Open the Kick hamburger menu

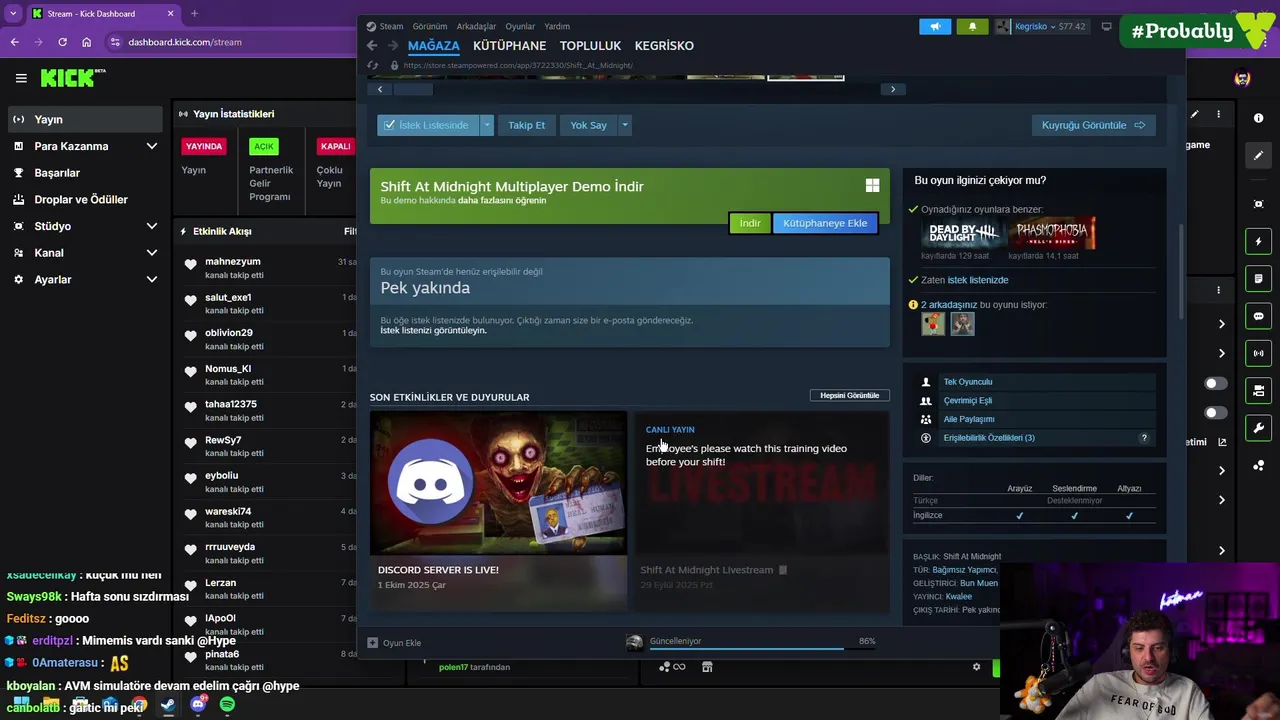click(x=21, y=78)
